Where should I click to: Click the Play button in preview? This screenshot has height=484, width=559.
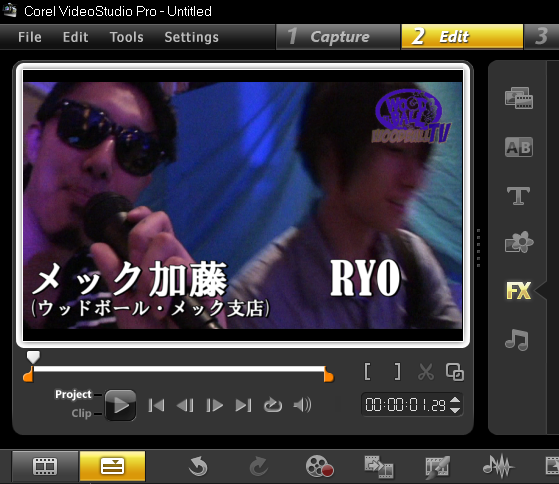[120, 405]
